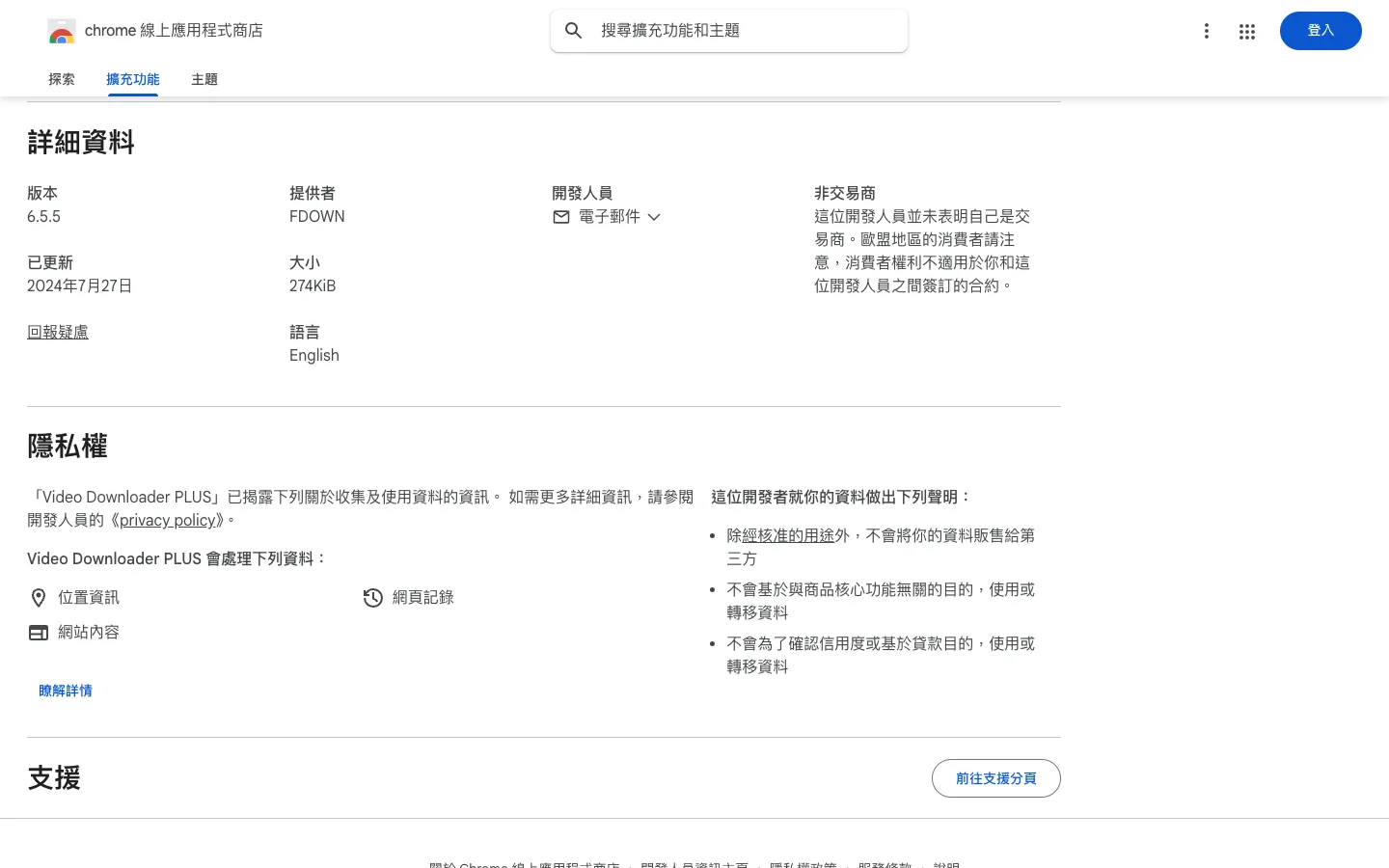Click the 回報疑慮 link
The height and width of the screenshot is (868, 1389).
click(x=58, y=332)
